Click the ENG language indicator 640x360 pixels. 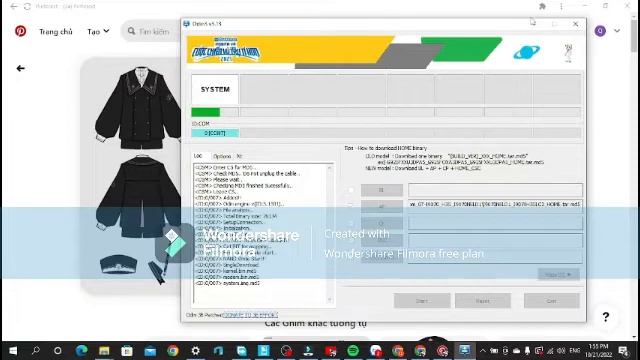click(x=575, y=351)
